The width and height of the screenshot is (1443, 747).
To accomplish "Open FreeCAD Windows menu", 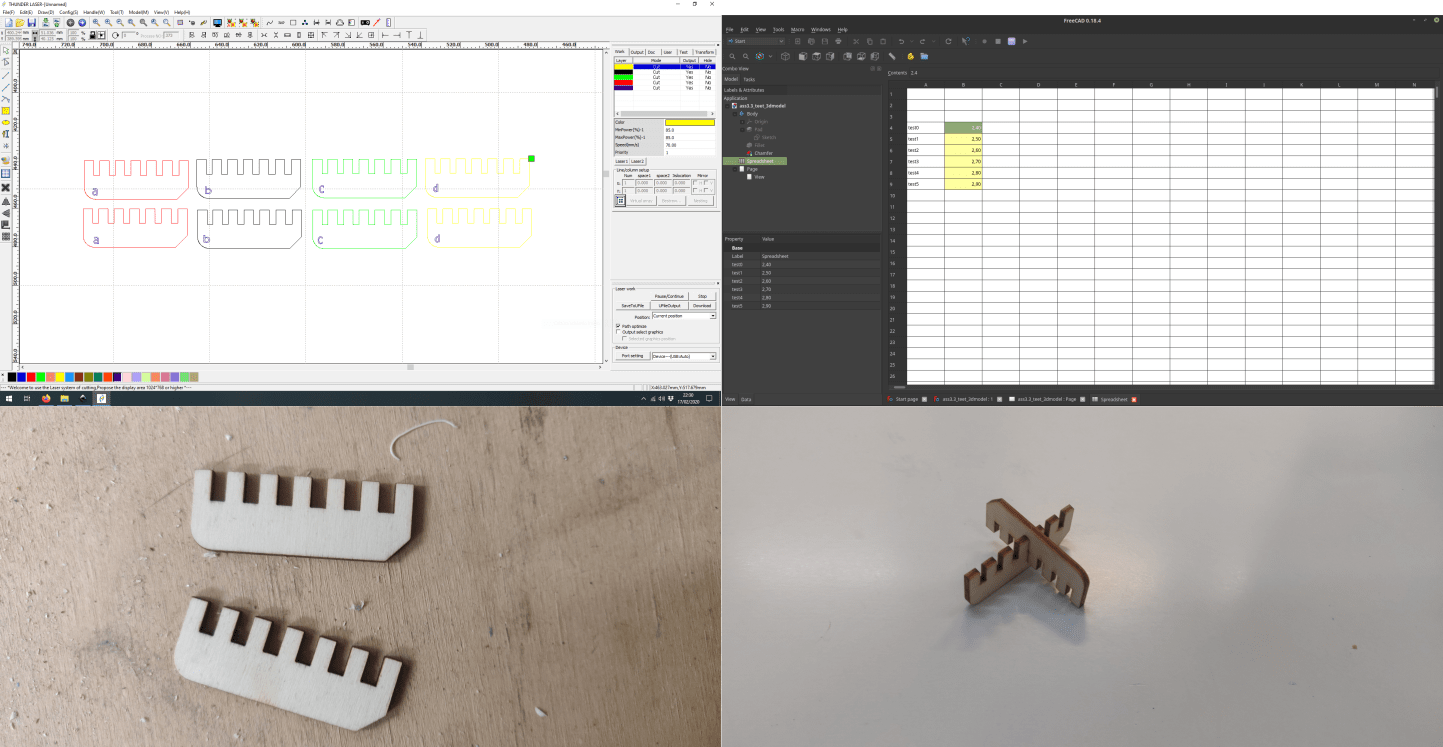I will 821,30.
